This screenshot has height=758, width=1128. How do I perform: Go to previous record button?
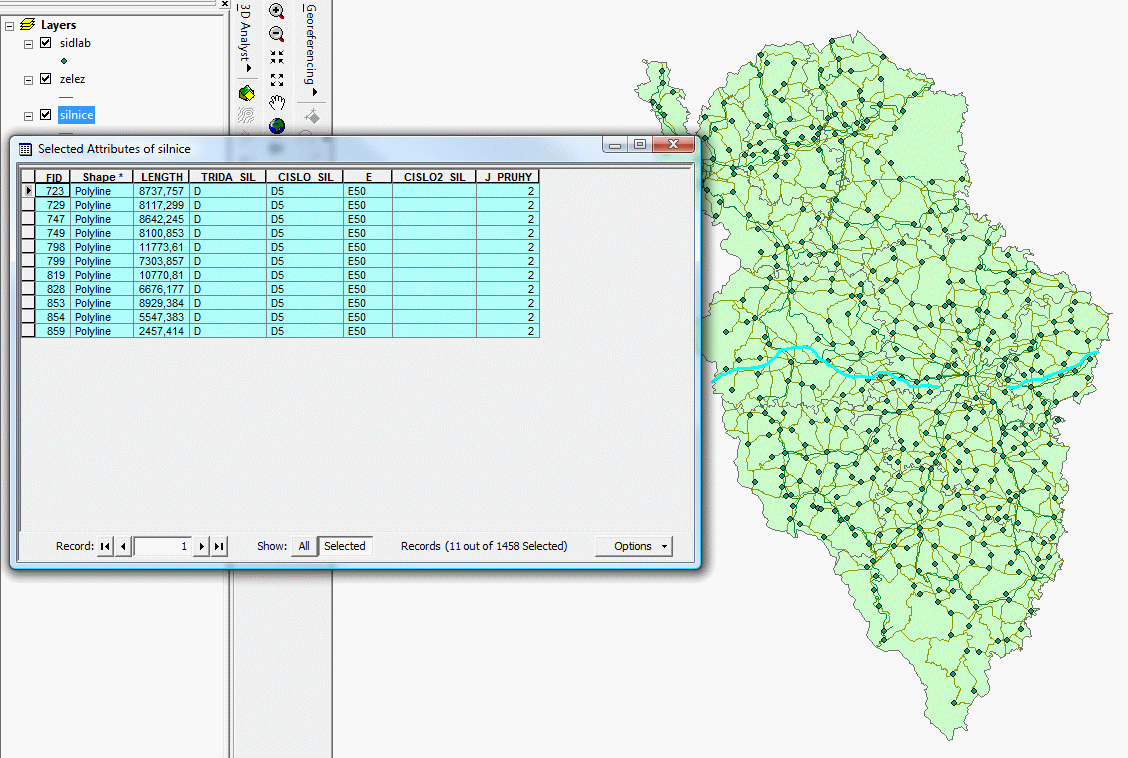(123, 547)
